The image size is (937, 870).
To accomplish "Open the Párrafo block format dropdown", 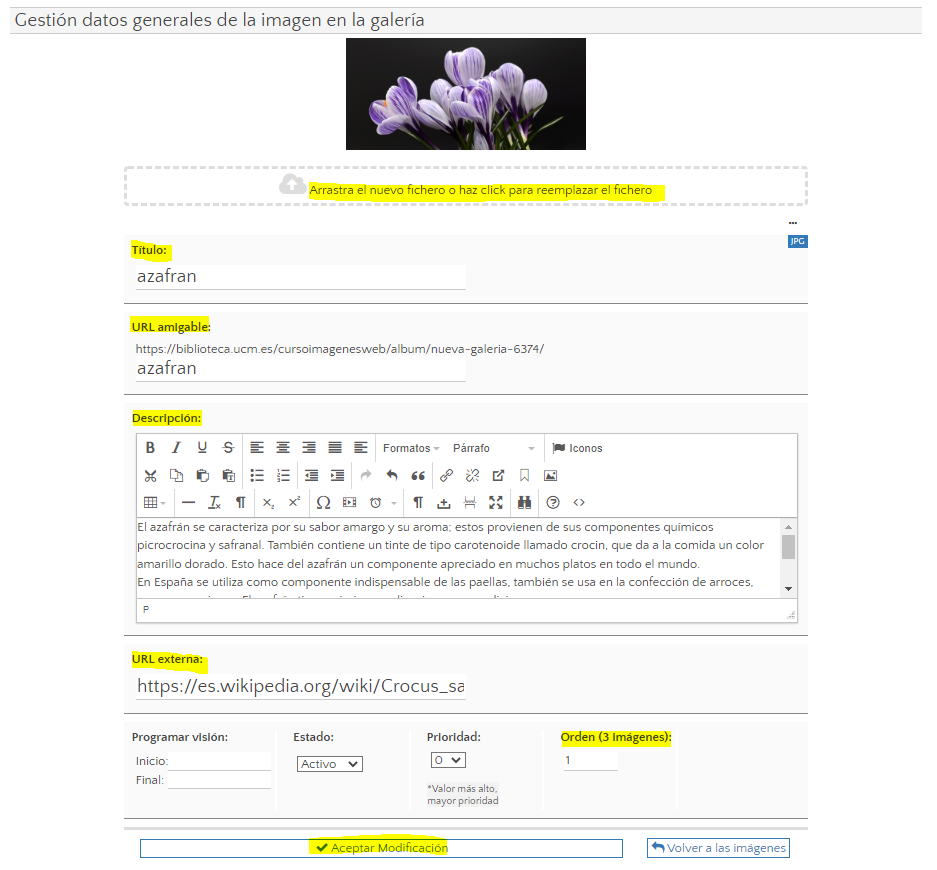I will tap(494, 448).
